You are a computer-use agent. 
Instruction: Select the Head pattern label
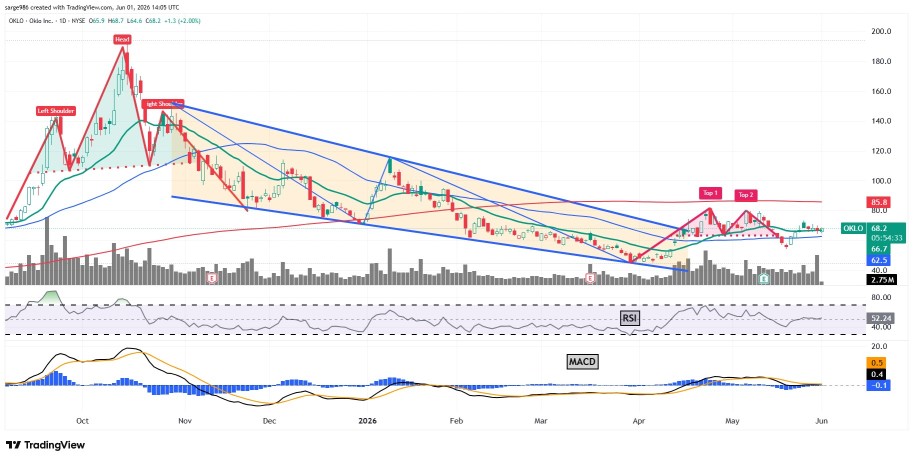pyautogui.click(x=122, y=40)
